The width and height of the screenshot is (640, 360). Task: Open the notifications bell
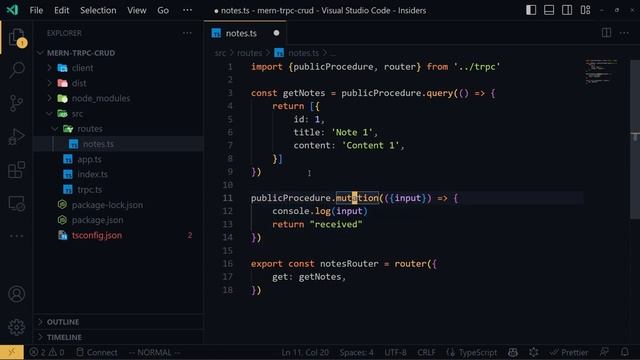pyautogui.click(x=624, y=352)
